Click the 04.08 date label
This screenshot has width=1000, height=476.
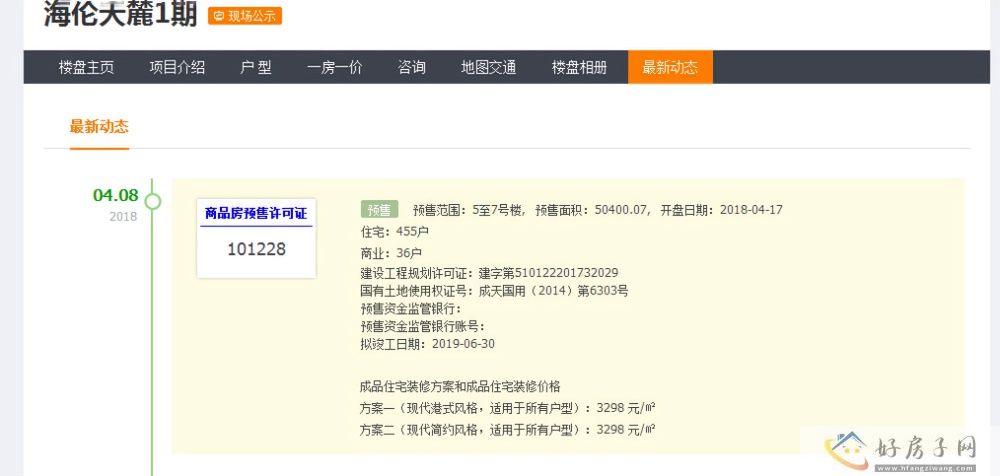pos(115,195)
